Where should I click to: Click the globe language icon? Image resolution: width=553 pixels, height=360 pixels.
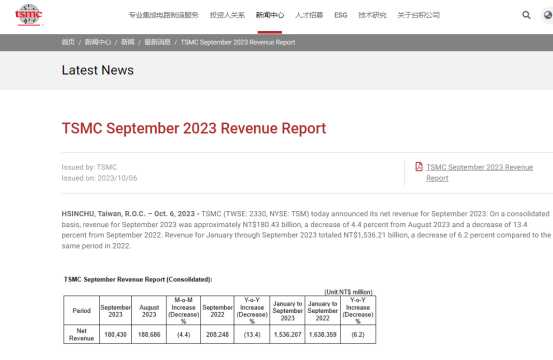548,15
